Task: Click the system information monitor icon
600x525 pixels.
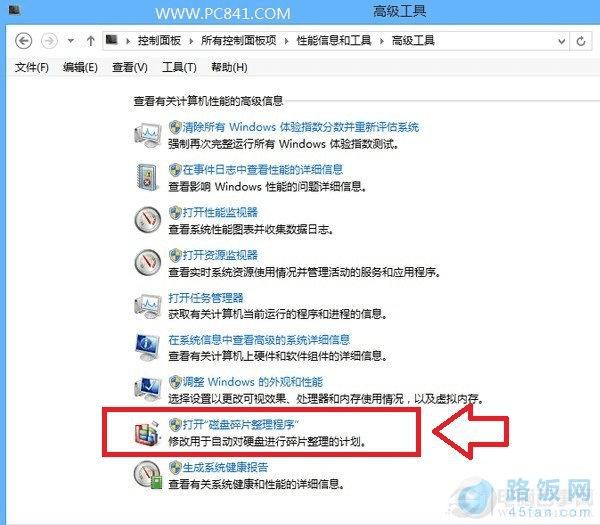Action: tap(148, 347)
